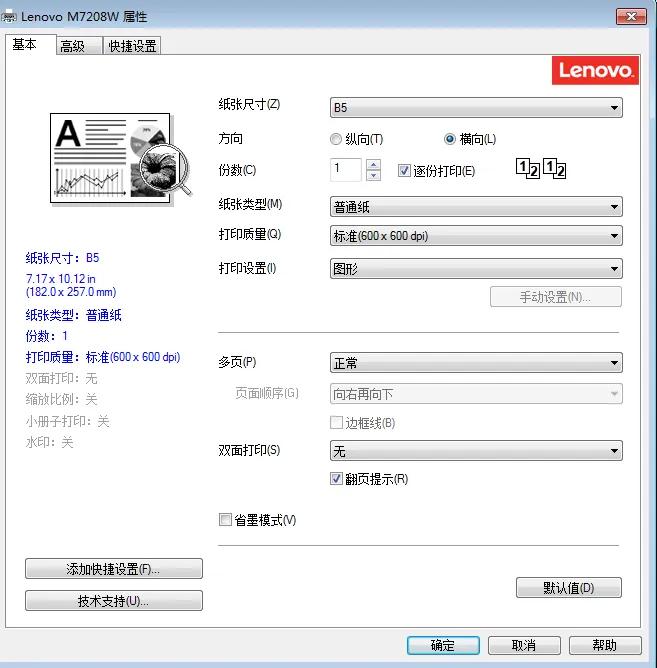Viewport: 657px width, 668px height.
Task: Click the page preview thumbnail
Action: click(120, 159)
